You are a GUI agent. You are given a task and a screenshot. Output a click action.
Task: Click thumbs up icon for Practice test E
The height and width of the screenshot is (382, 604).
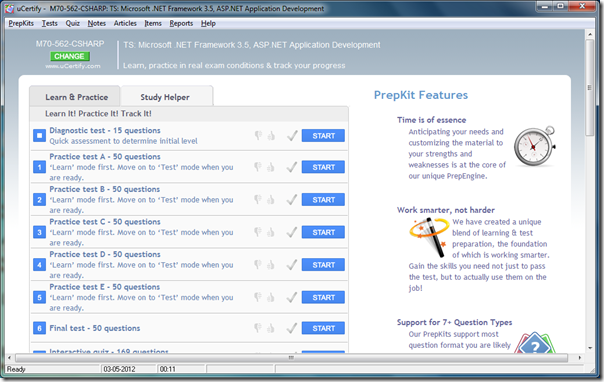271,297
